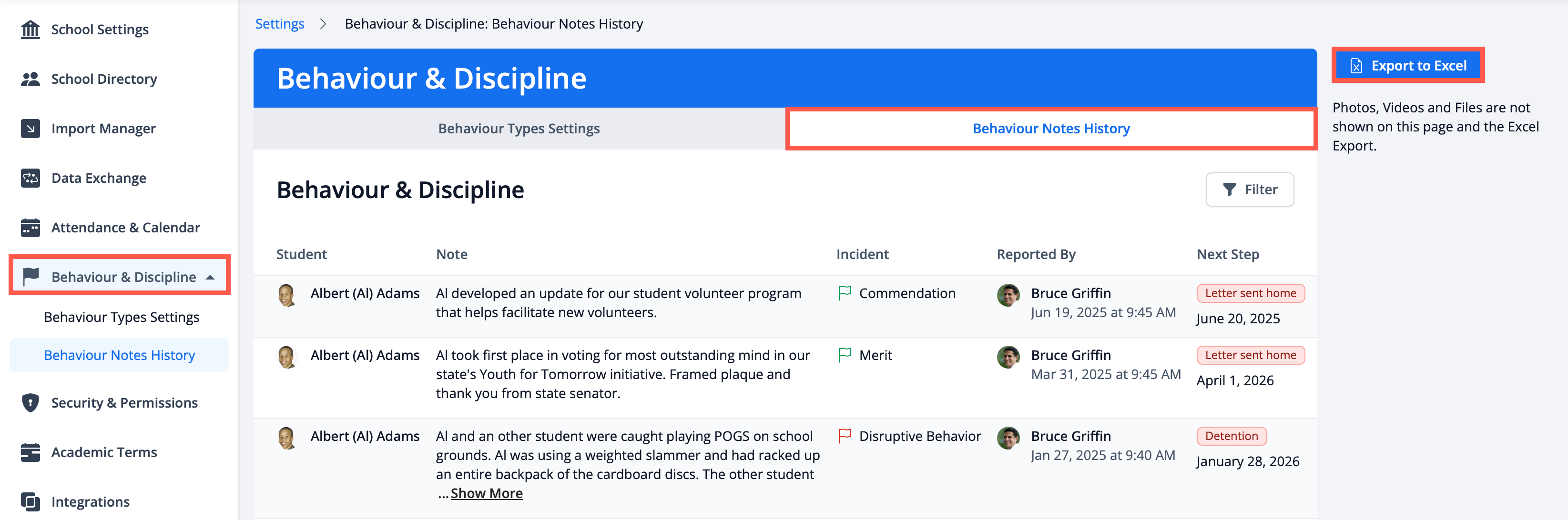Screen dimensions: 1568x520
Task: Click the Detention next step tag
Action: tap(1231, 436)
